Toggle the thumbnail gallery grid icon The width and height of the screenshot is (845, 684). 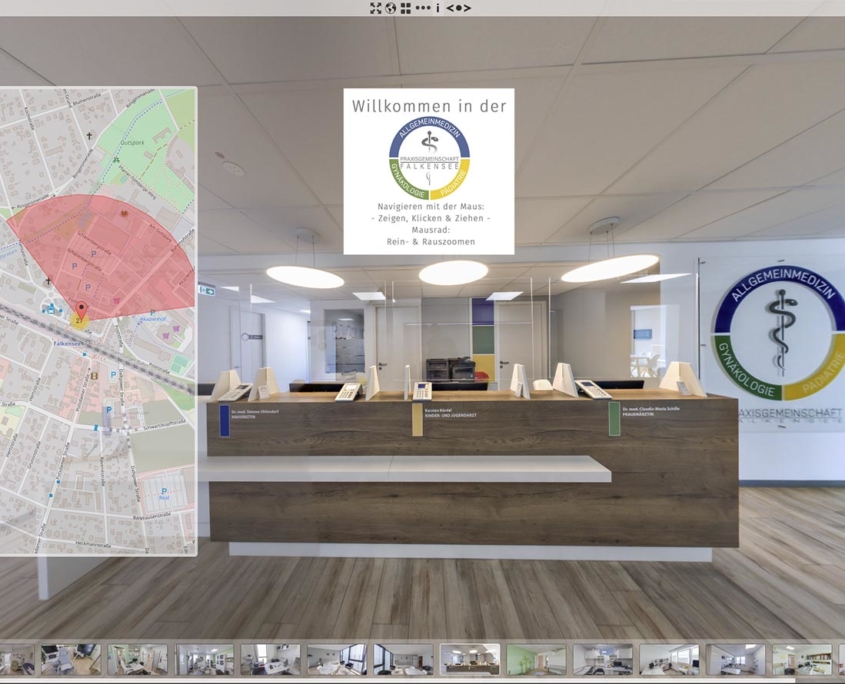[406, 8]
